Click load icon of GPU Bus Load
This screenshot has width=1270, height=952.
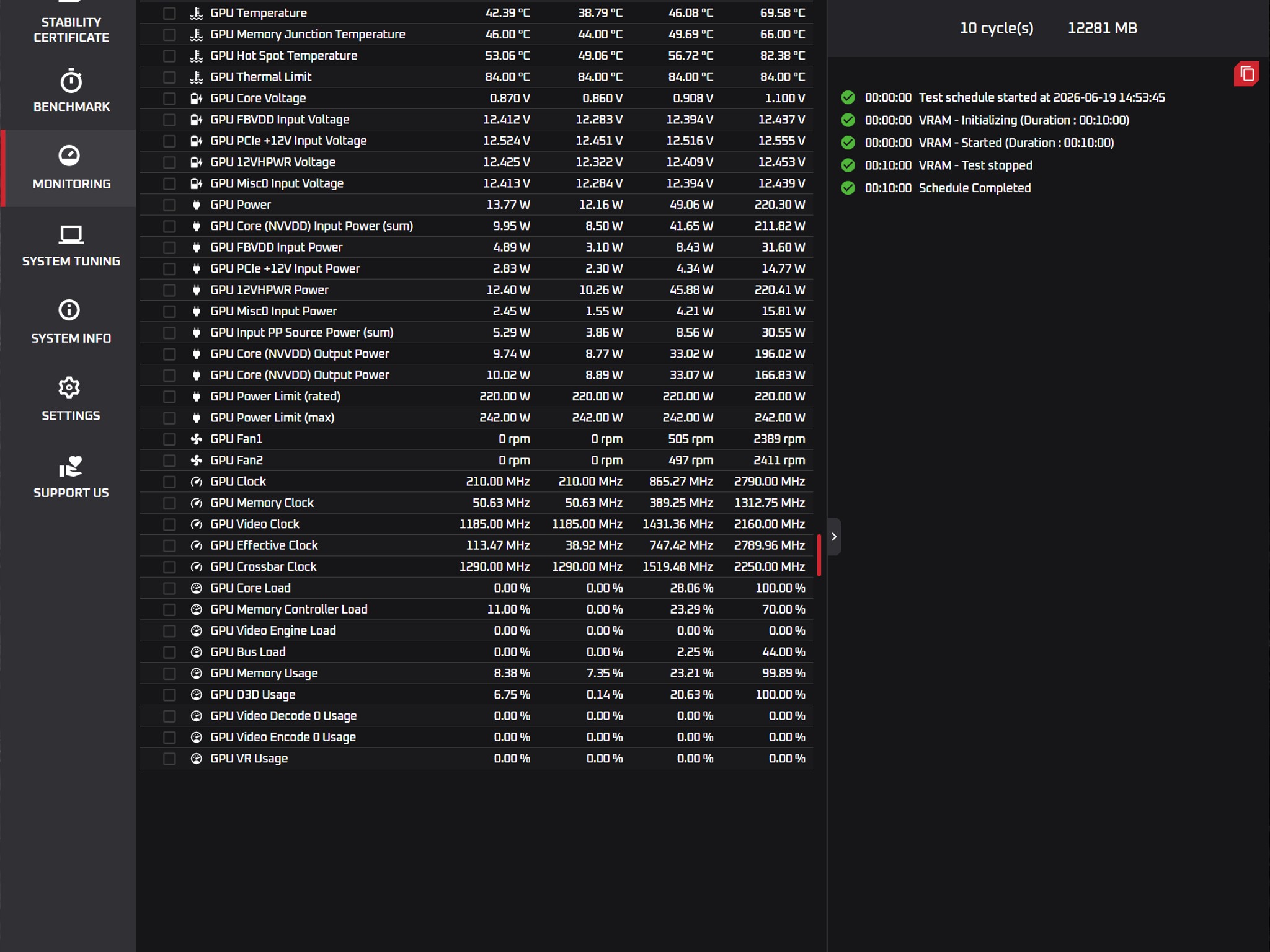tap(196, 652)
